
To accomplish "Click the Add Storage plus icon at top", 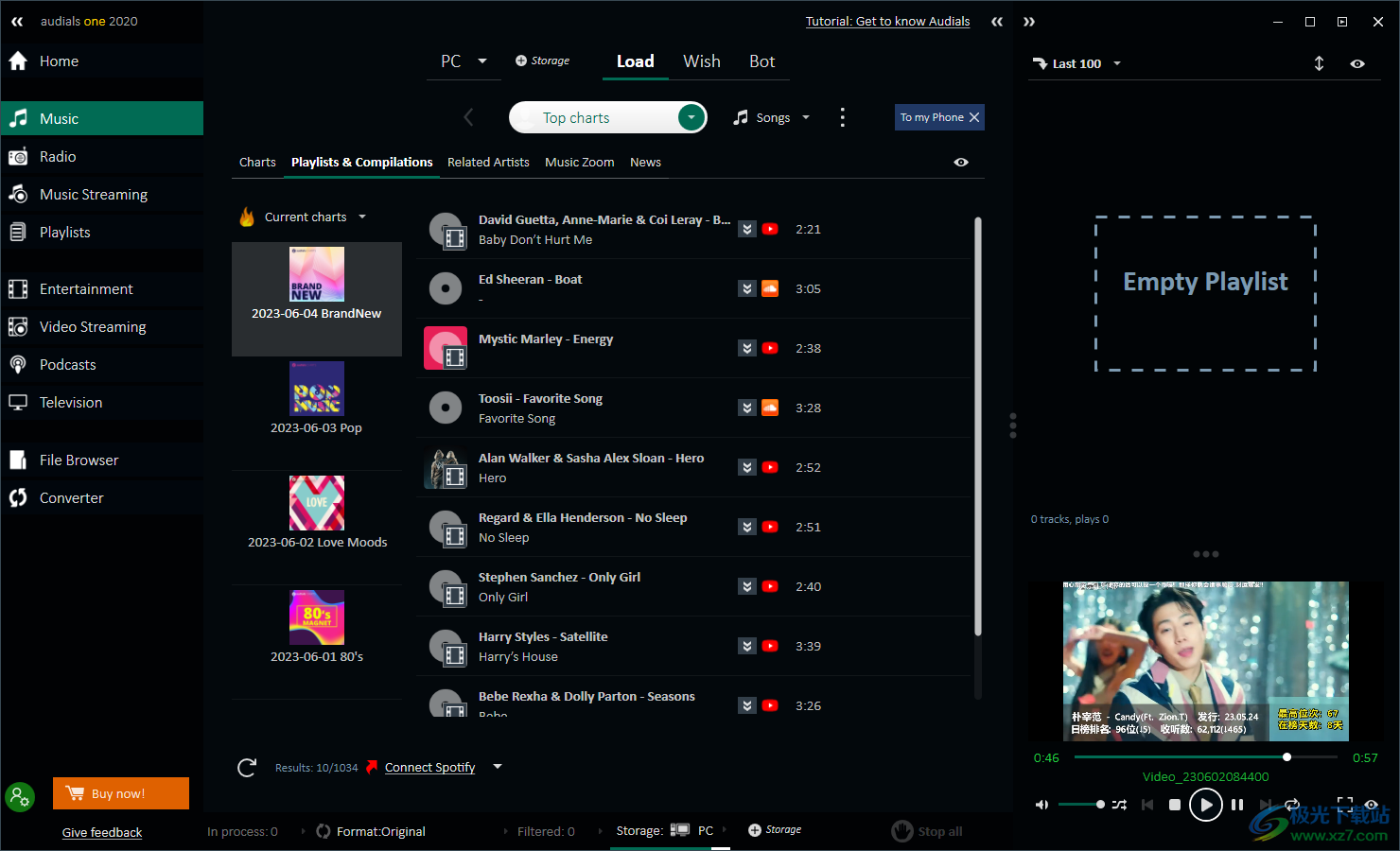I will [520, 61].
